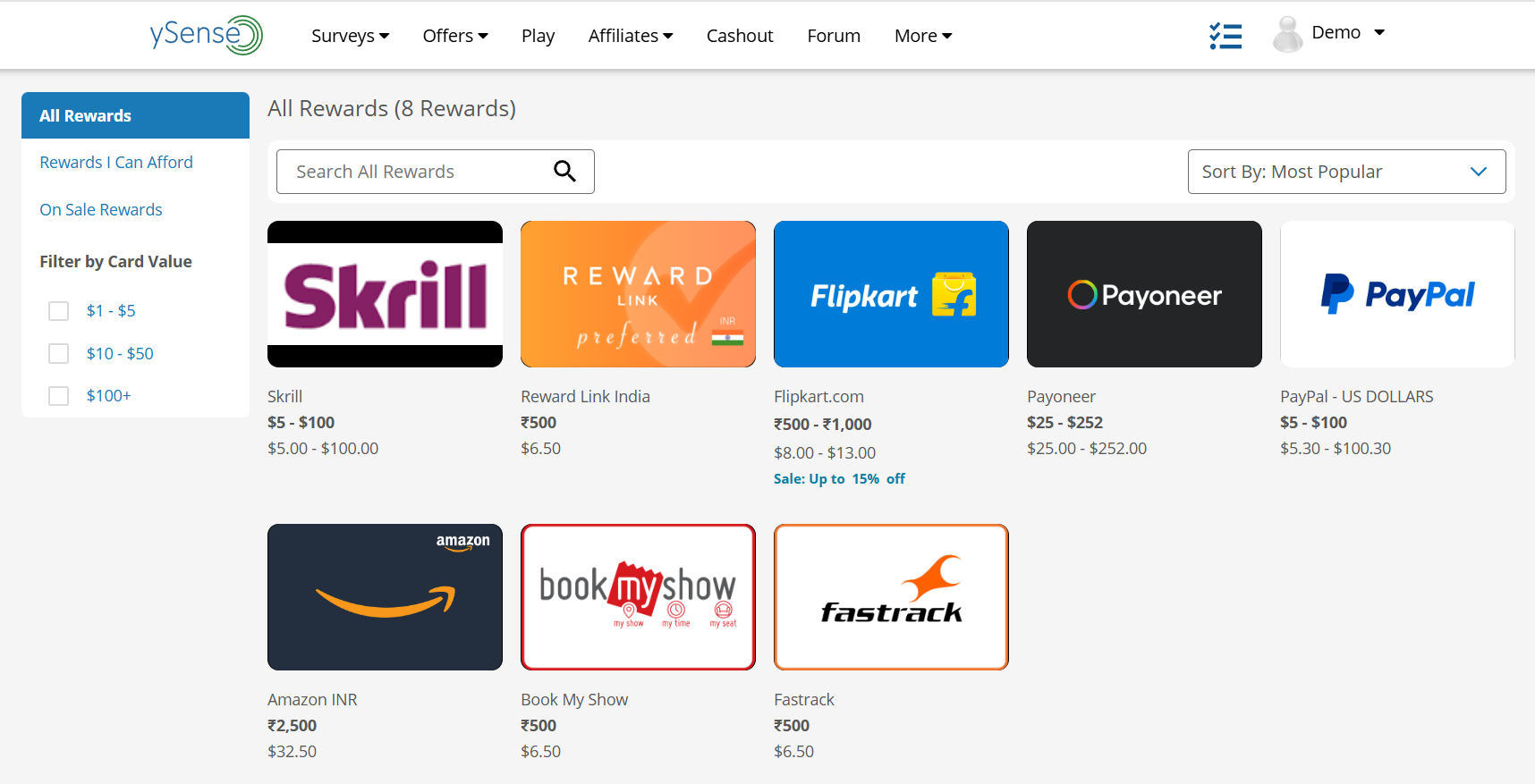Image resolution: width=1535 pixels, height=784 pixels.
Task: Open the checklist icon in header
Action: 1225,36
